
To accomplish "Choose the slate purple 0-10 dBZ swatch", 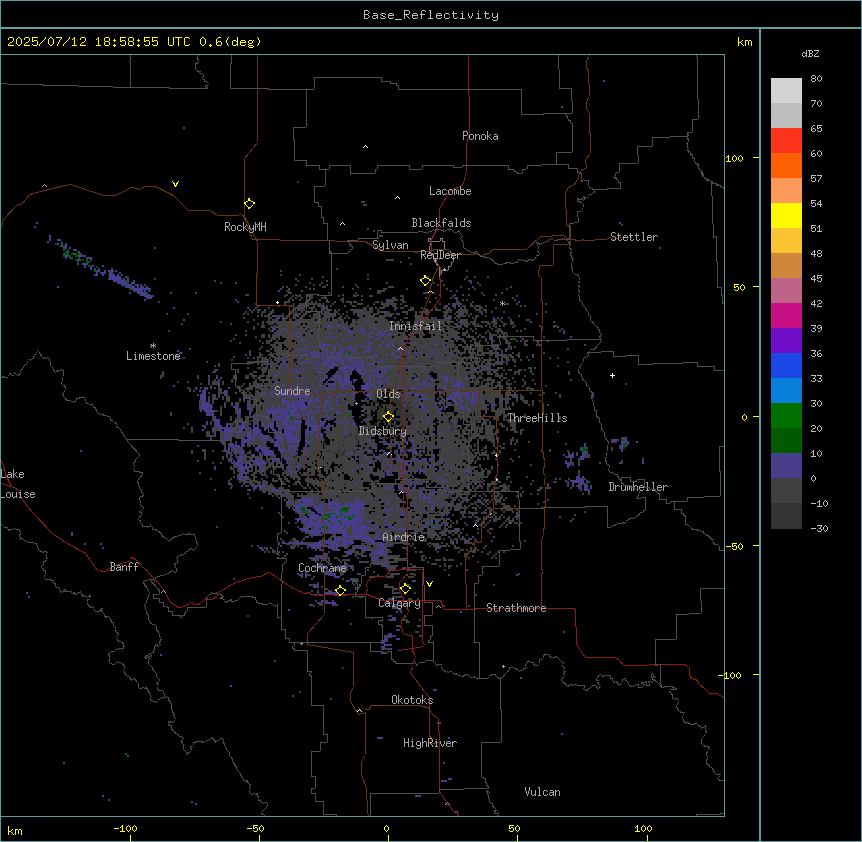I will tap(786, 466).
